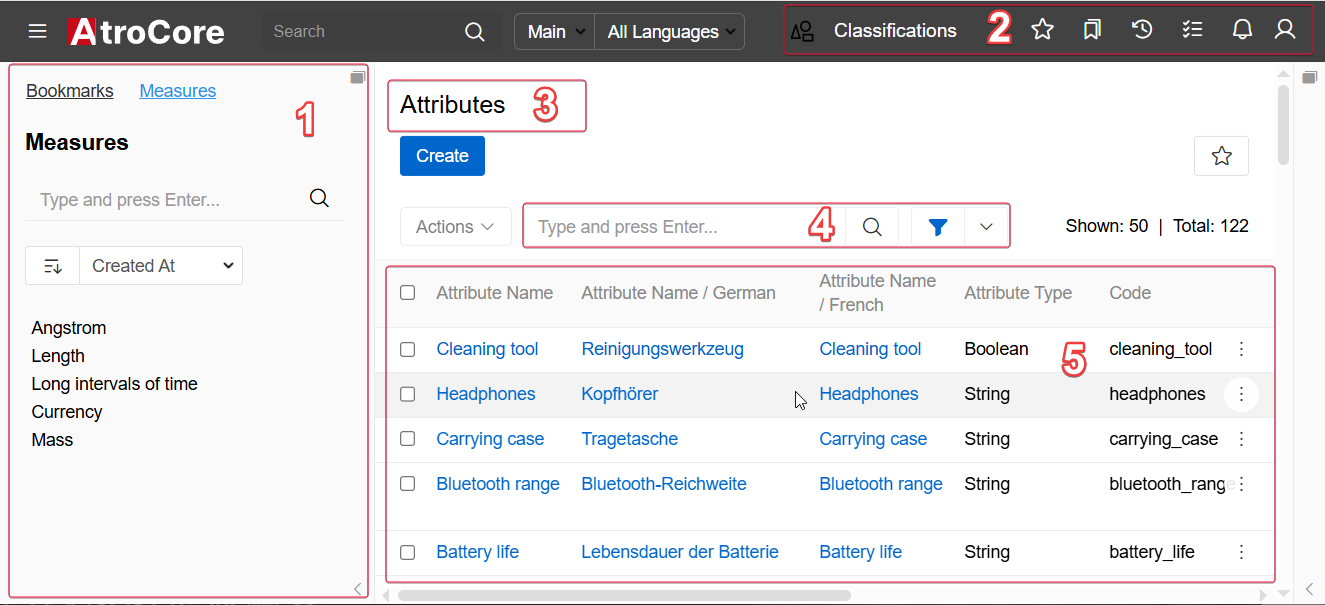This screenshot has height=605, width=1325.
Task: Click the horizontal table scrollbar
Action: coord(624,595)
